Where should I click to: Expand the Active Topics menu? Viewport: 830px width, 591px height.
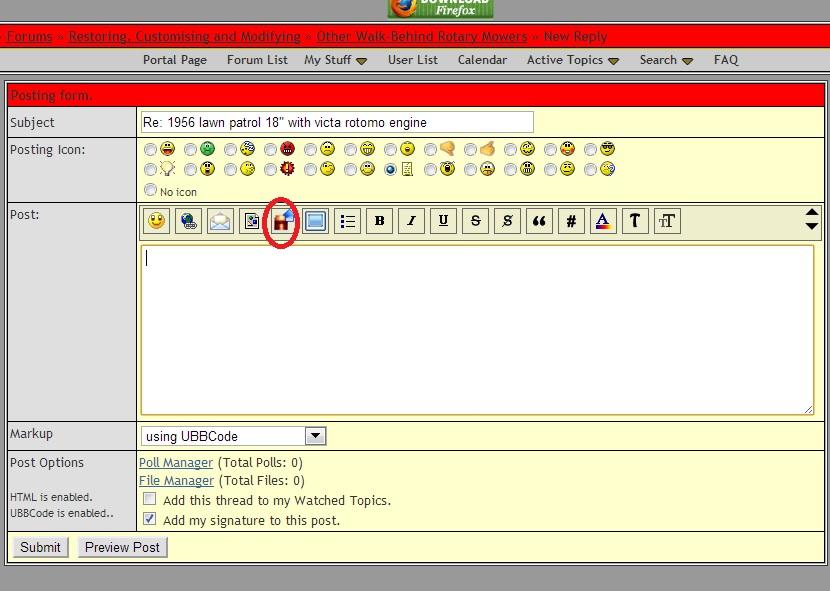572,60
